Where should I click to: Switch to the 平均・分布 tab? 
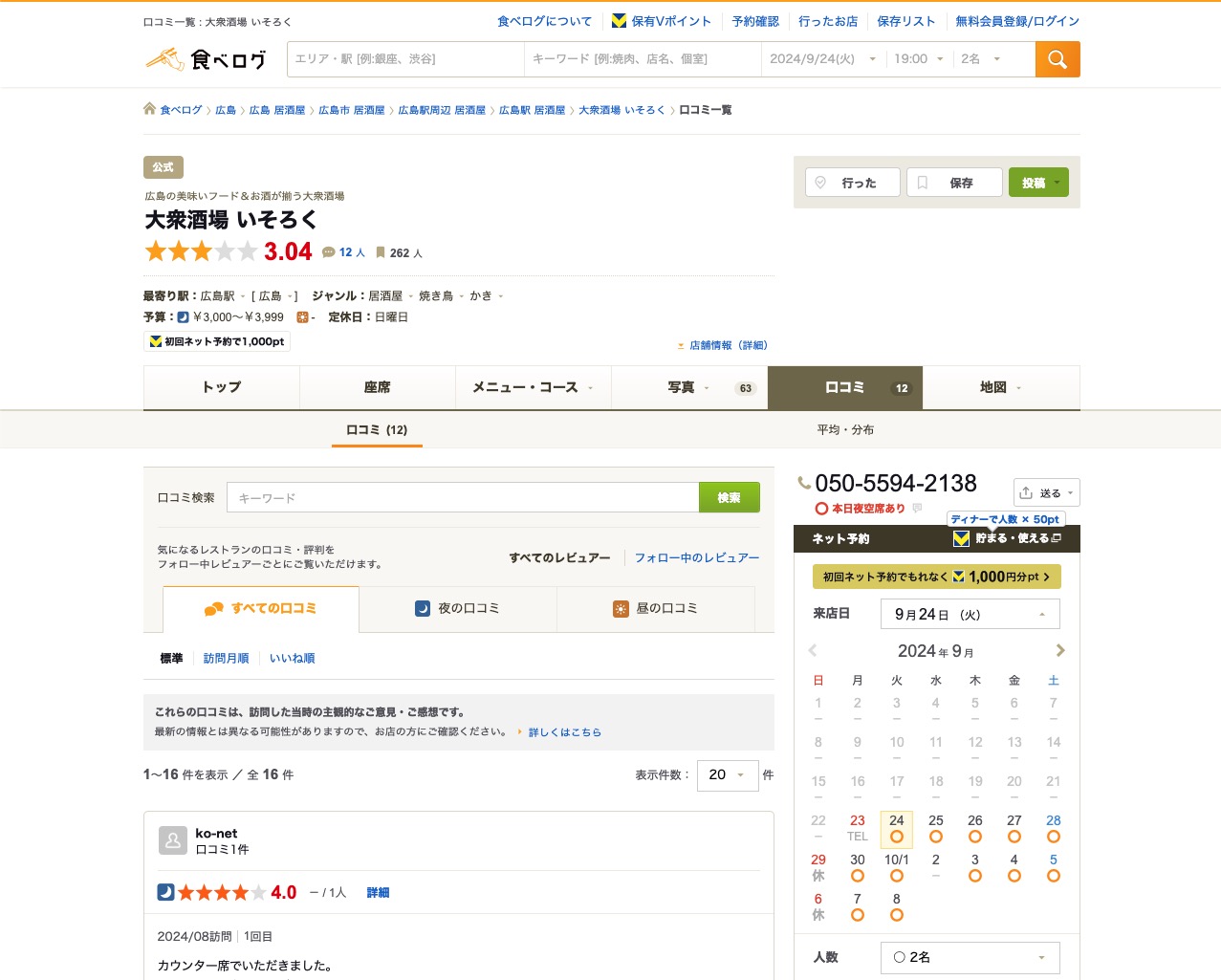(x=844, y=429)
